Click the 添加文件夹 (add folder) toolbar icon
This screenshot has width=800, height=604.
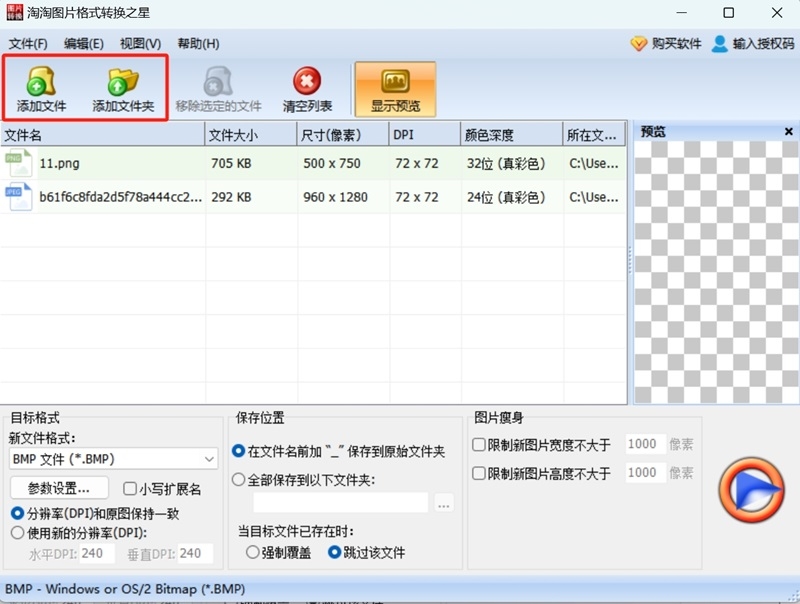coord(123,81)
